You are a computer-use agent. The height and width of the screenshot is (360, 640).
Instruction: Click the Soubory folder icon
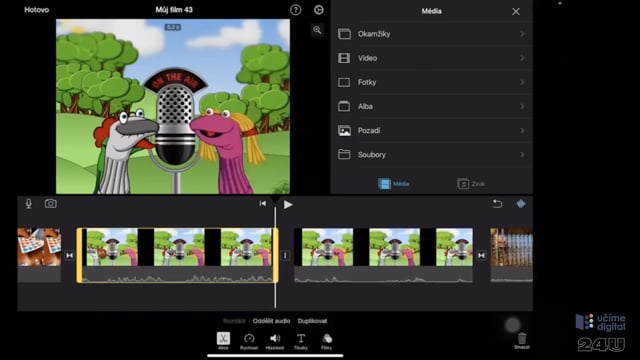click(x=344, y=155)
